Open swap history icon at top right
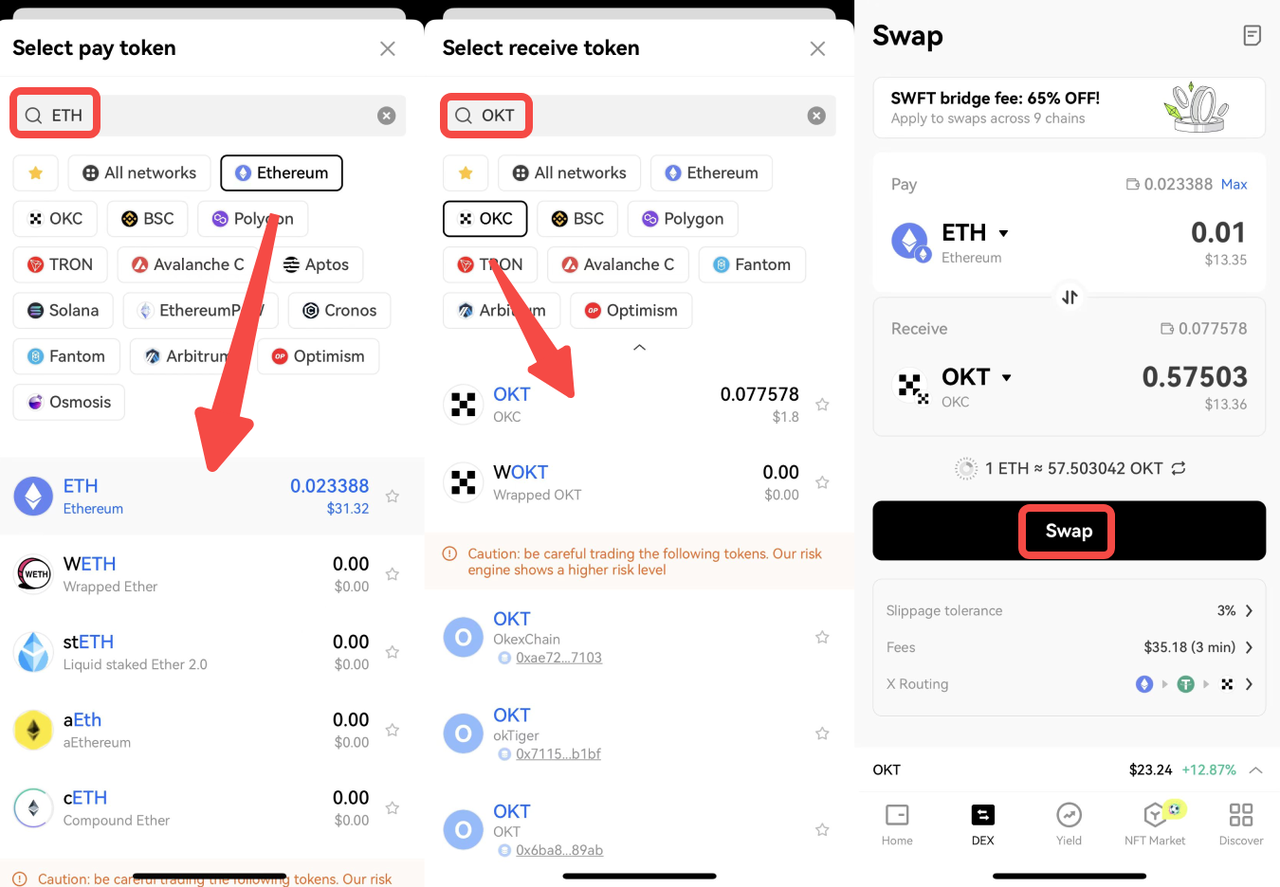Viewport: 1280px width, 887px height. [1251, 36]
